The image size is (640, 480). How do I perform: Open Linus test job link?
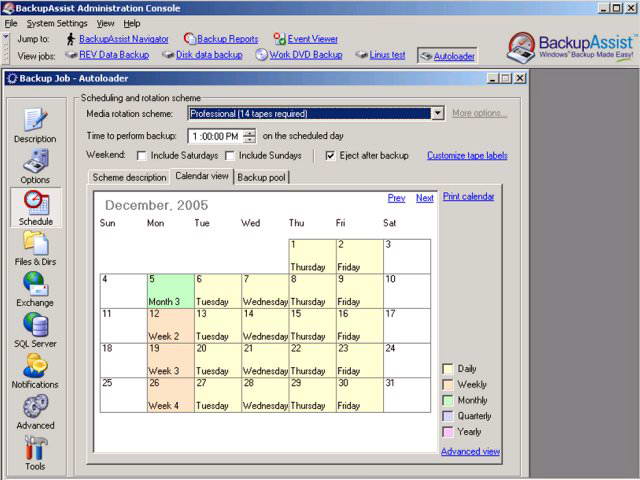tap(387, 55)
